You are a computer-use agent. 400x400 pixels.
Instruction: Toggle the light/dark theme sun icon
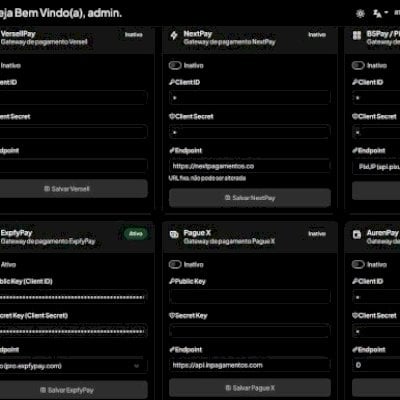pyautogui.click(x=360, y=14)
